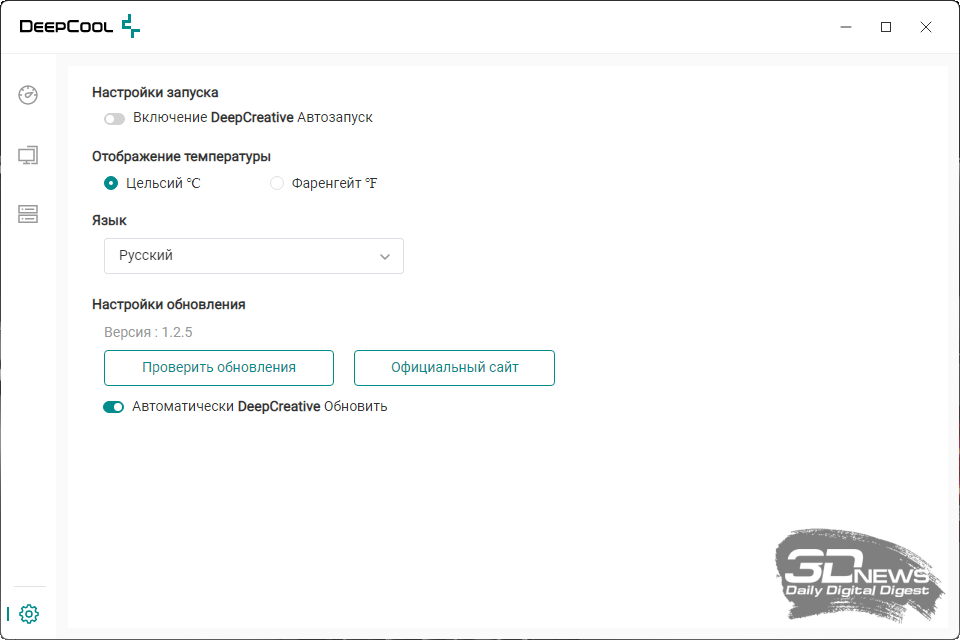The image size is (960, 640).
Task: Open the stacked server devices sidebar icon
Action: pyautogui.click(x=28, y=214)
